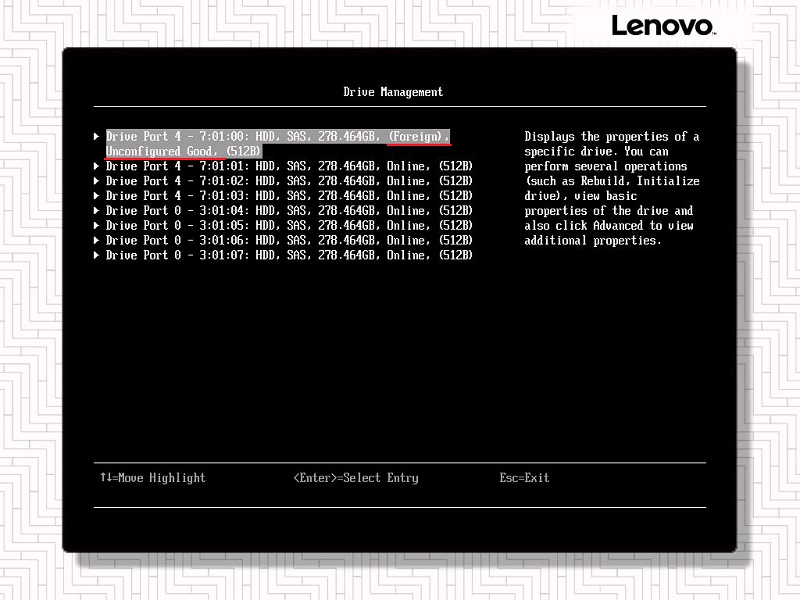This screenshot has height=600, width=800.
Task: Click the arrow marker before drive 7:01:03
Action: pos(97,196)
